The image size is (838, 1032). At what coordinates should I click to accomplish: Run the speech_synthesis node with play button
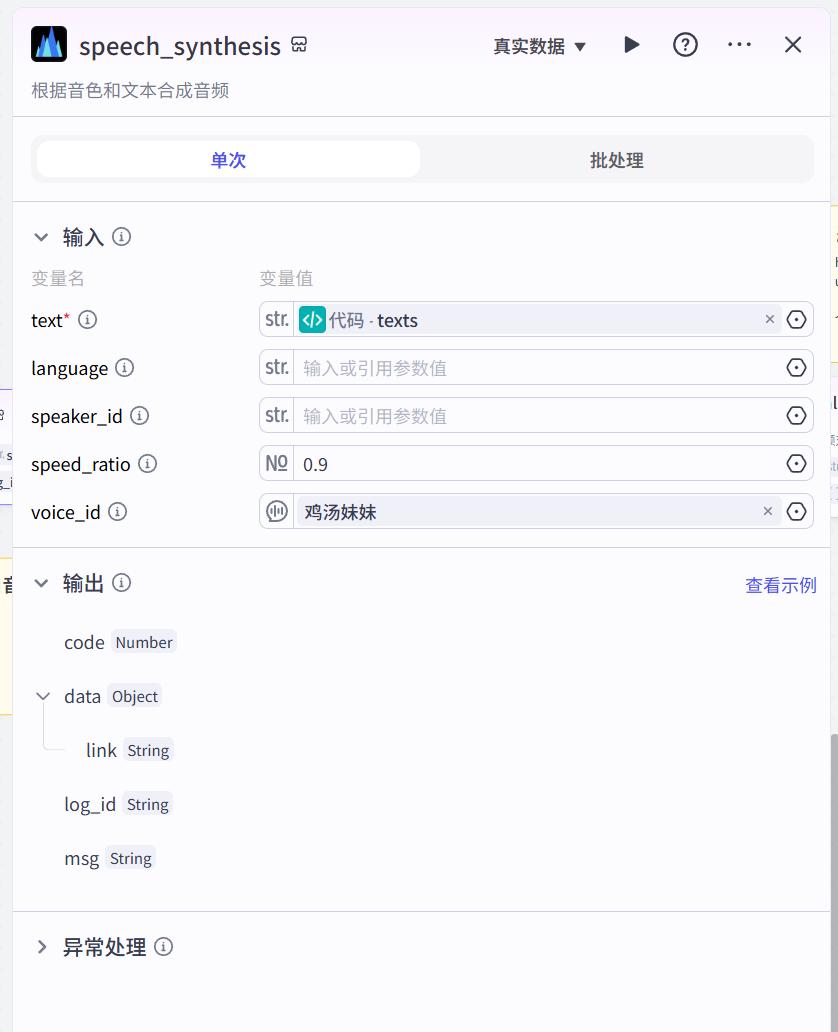631,45
